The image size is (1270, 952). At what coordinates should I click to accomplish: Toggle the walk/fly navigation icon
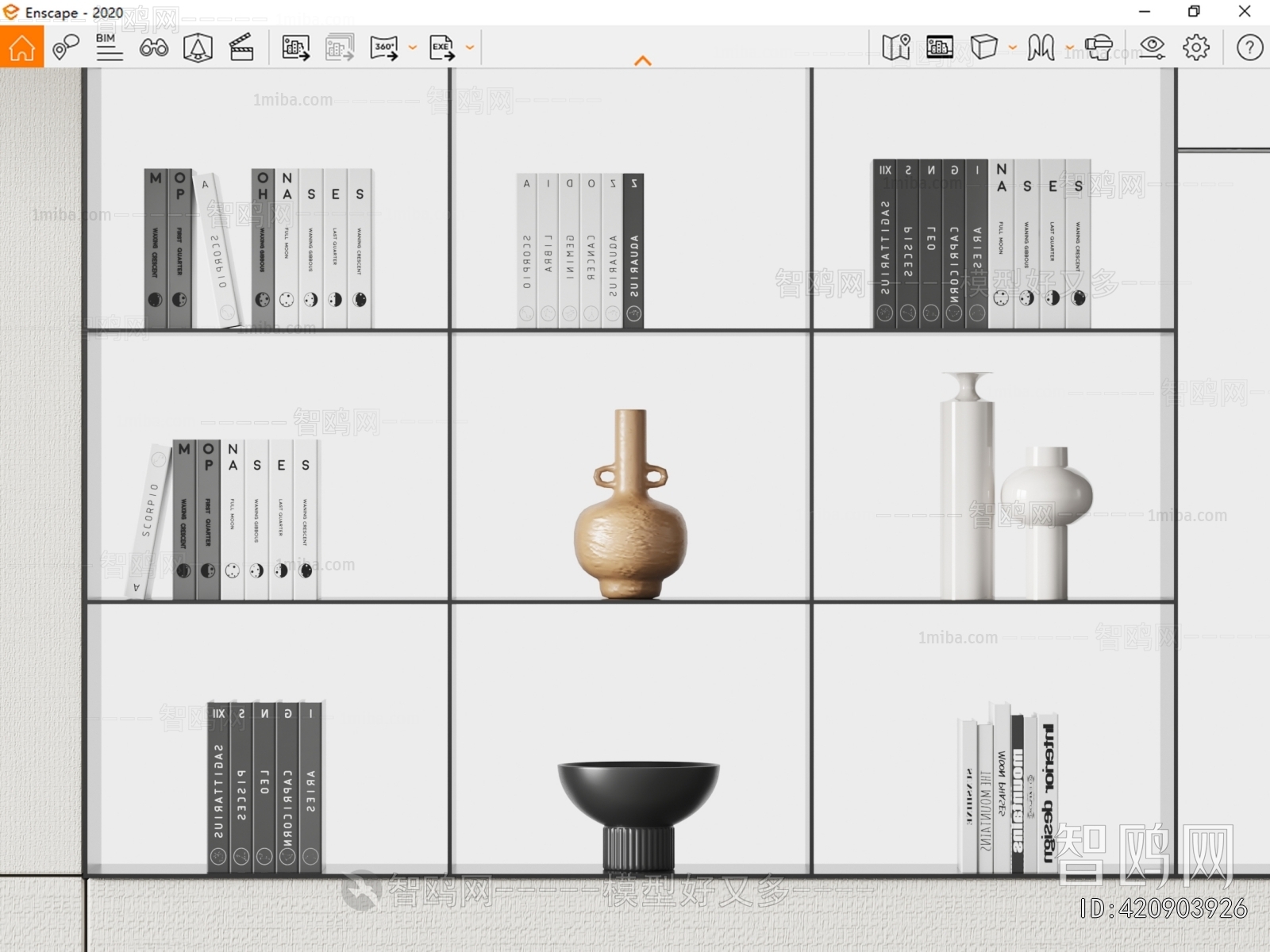pos(1041,48)
